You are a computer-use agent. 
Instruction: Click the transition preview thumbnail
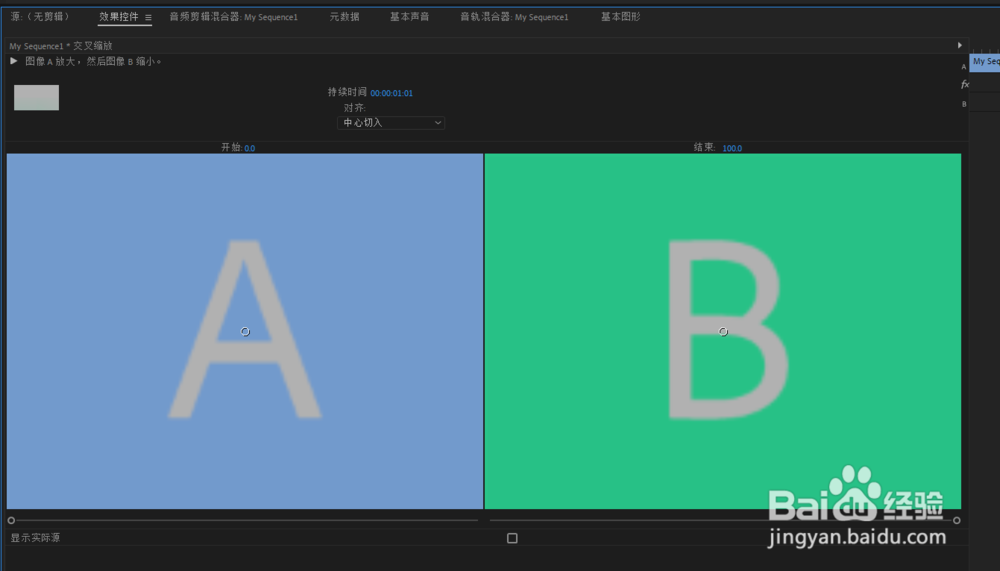pos(36,98)
